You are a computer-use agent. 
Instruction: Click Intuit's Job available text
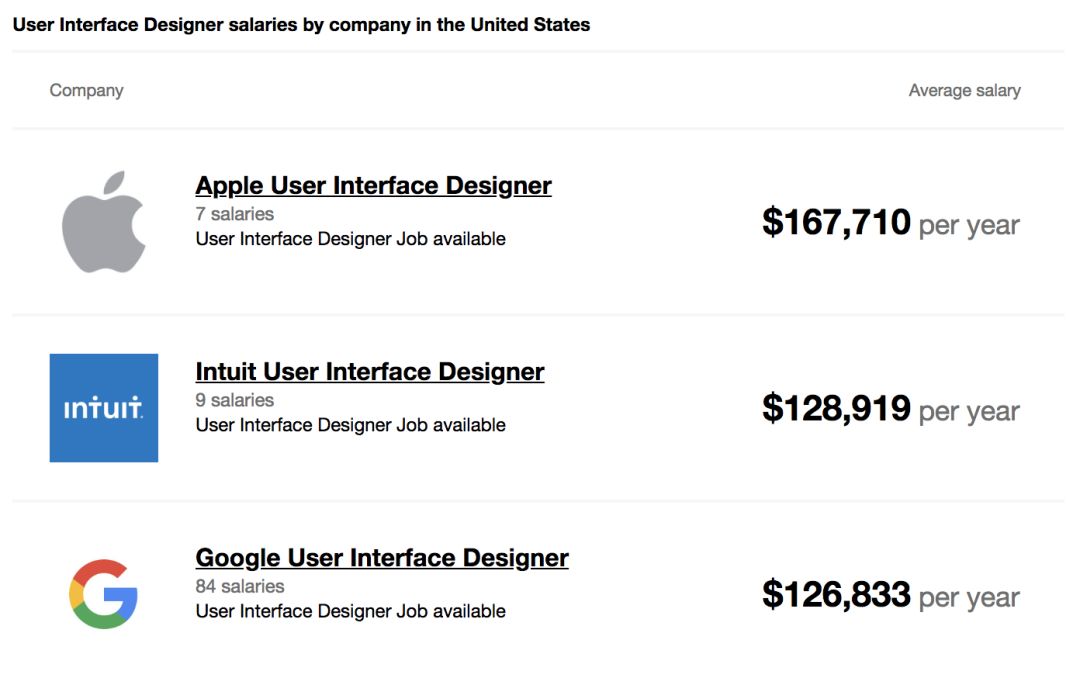350,425
